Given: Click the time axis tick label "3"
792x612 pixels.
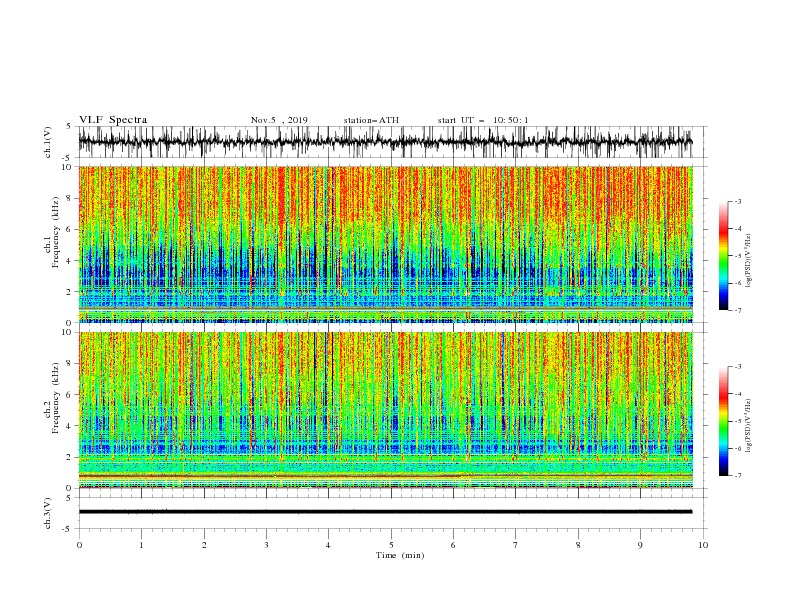Looking at the screenshot, I should tap(267, 545).
